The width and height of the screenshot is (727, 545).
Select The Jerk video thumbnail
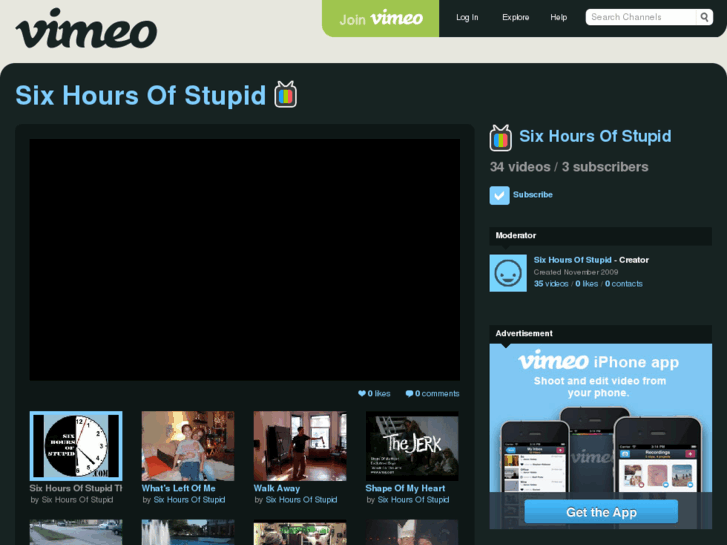[x=412, y=446]
